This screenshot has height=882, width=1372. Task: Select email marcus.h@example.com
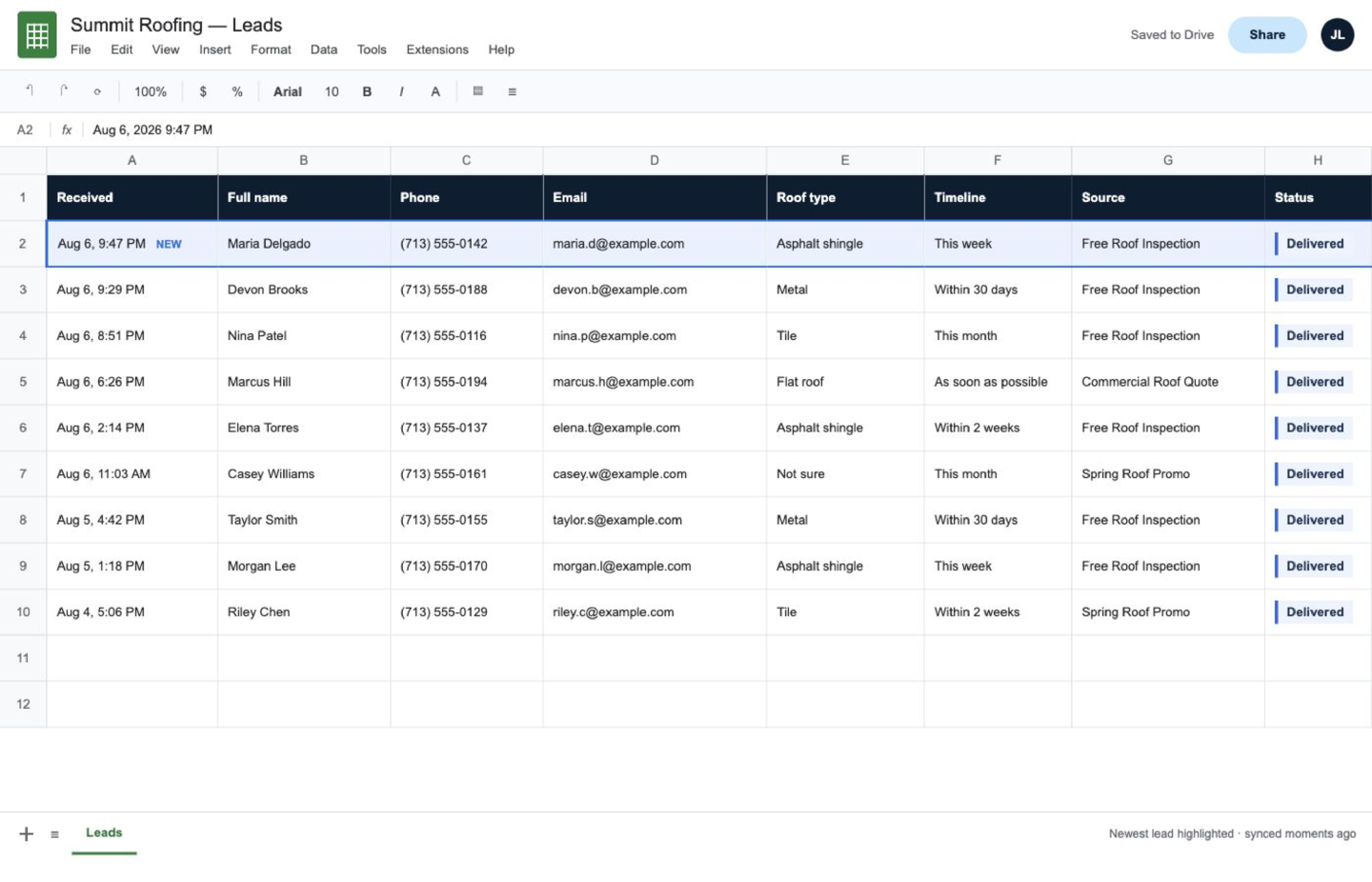pyautogui.click(x=655, y=382)
